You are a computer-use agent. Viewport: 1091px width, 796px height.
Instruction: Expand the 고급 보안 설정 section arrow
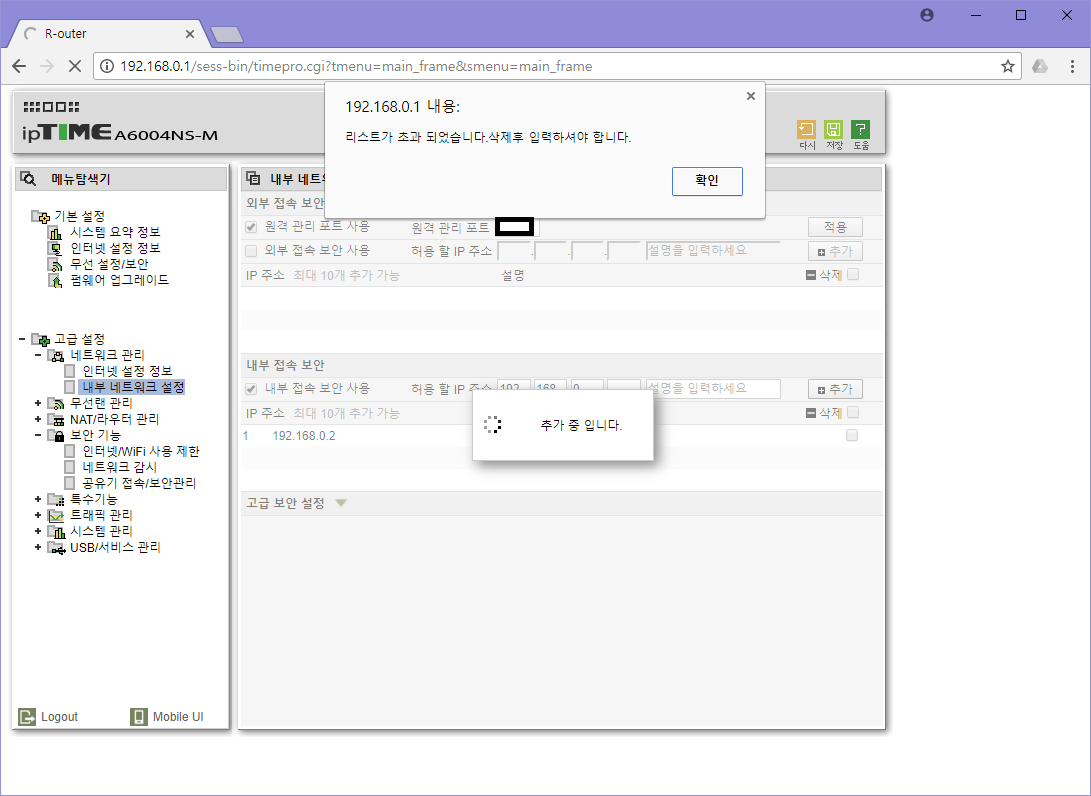[341, 503]
